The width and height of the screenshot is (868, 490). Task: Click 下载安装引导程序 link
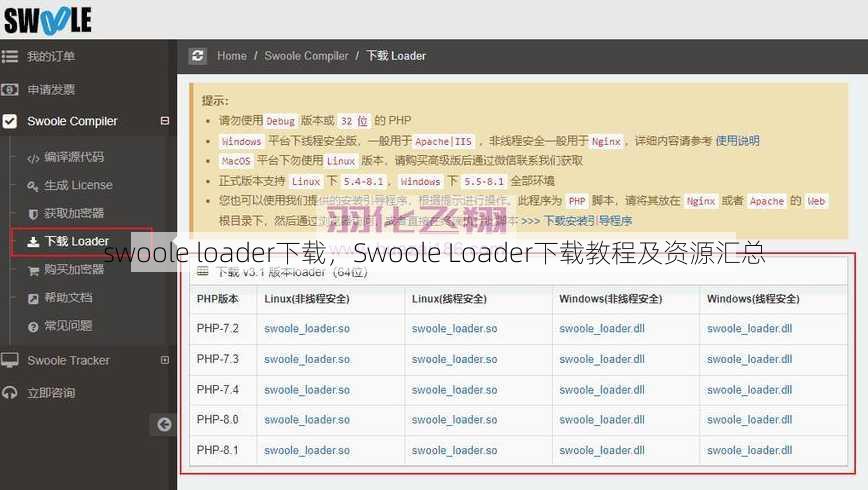click(x=587, y=221)
